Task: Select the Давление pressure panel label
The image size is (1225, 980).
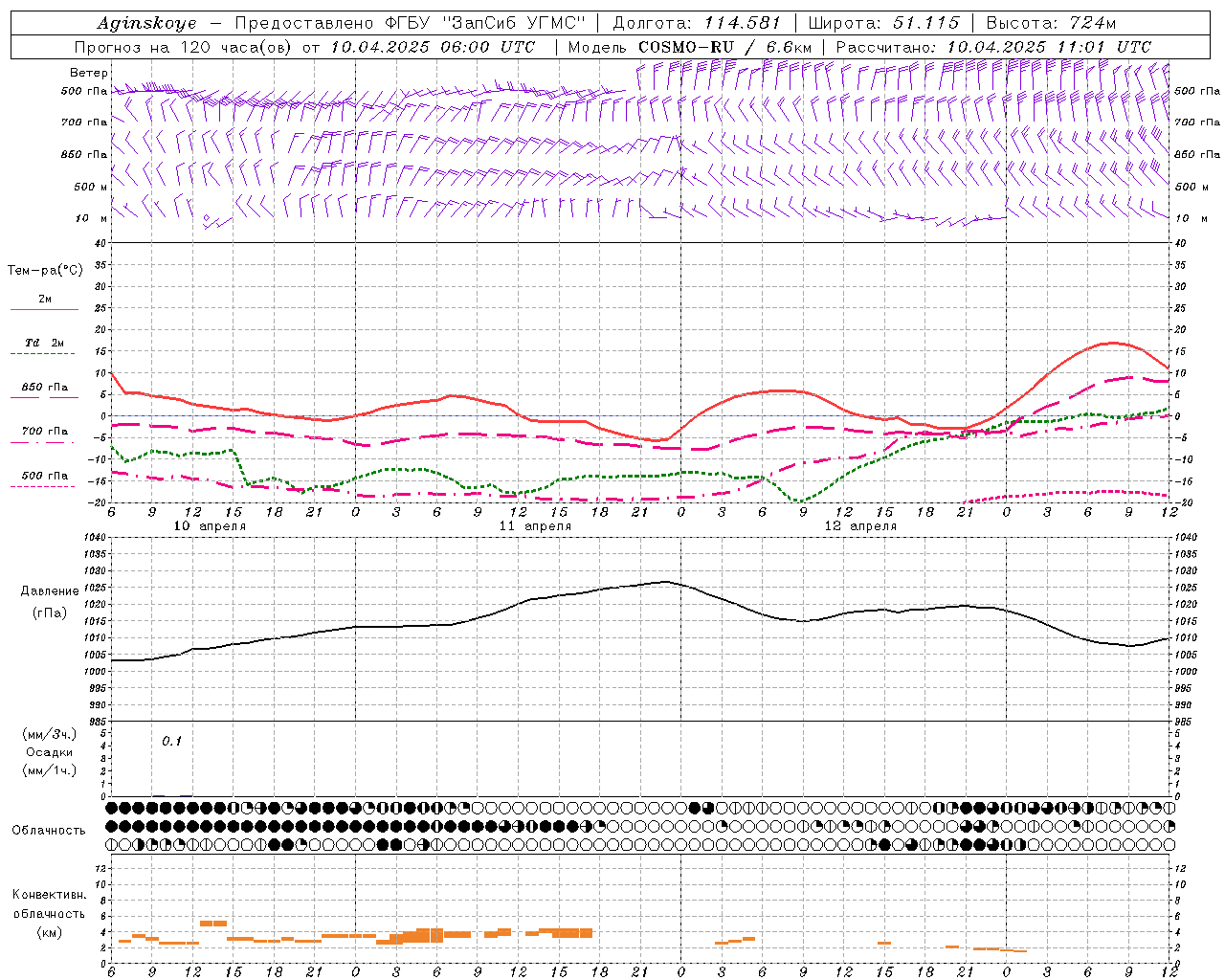Action: tap(50, 590)
